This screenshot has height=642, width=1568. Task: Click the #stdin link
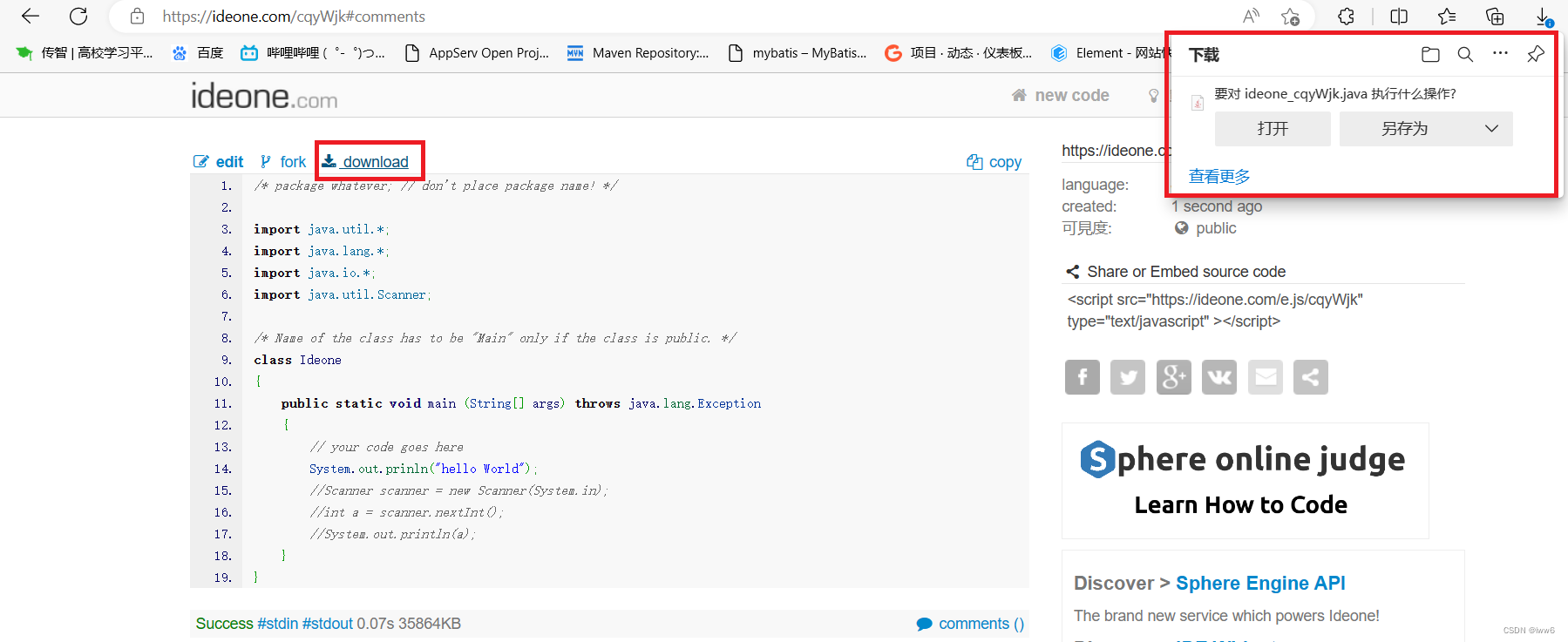tap(278, 624)
